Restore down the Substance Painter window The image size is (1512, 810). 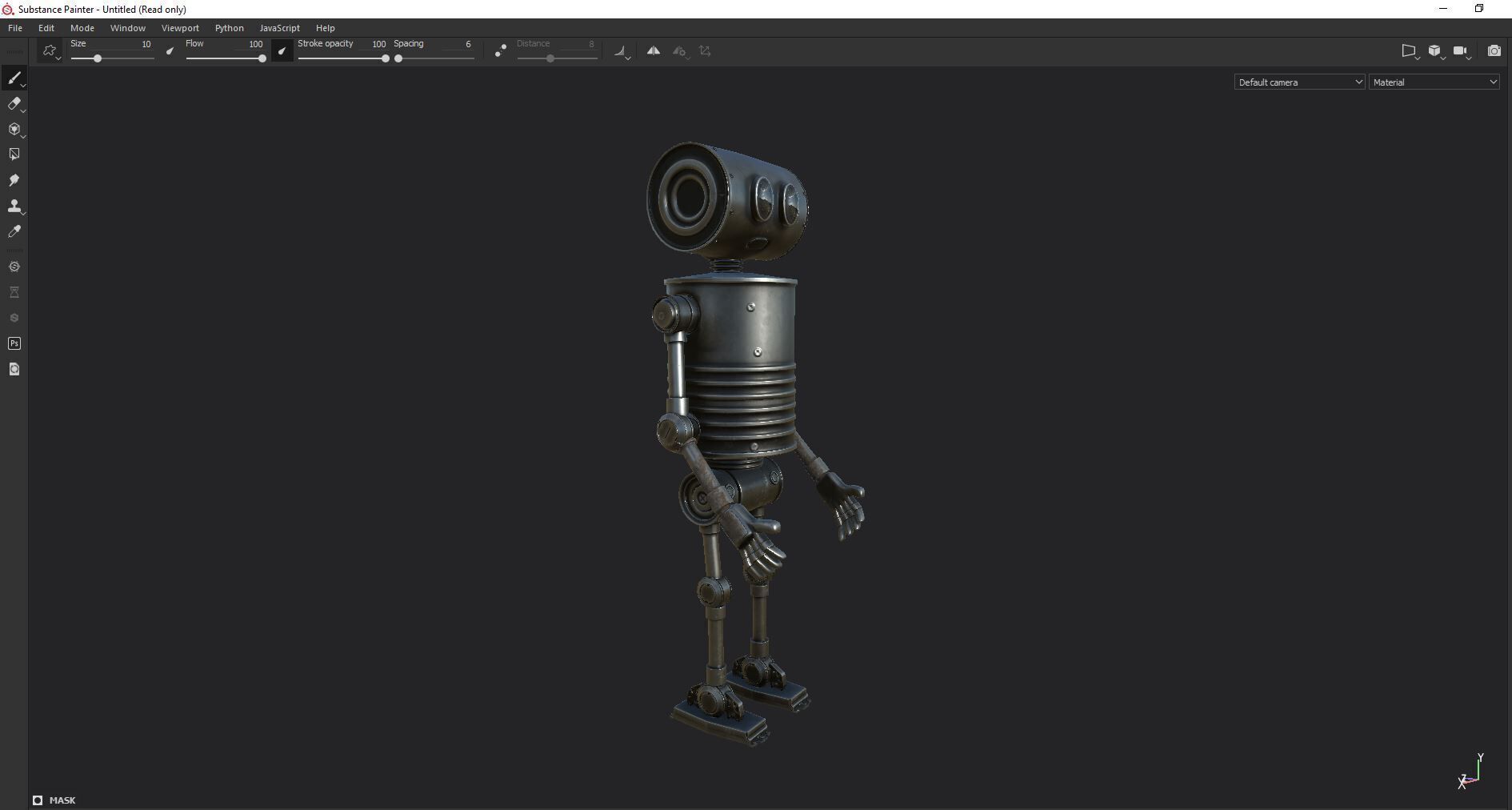click(x=1479, y=9)
